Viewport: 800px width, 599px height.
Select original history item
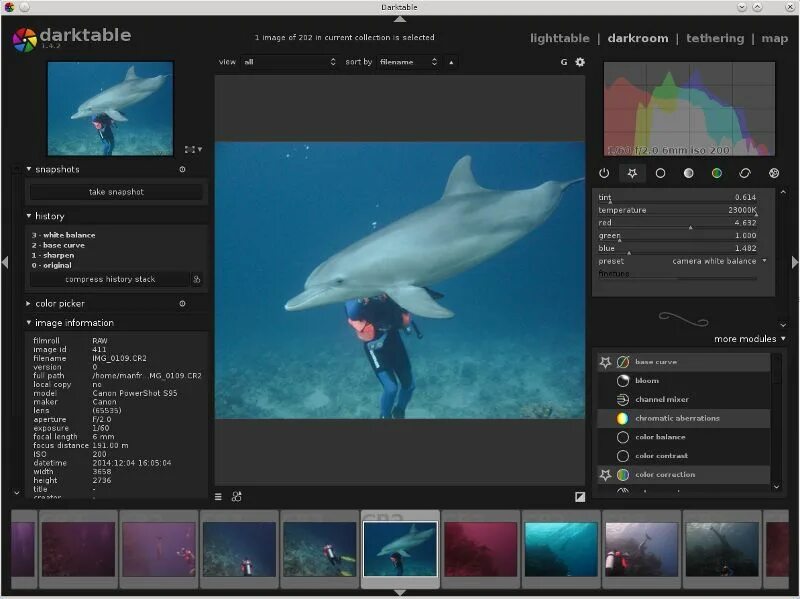(x=52, y=265)
